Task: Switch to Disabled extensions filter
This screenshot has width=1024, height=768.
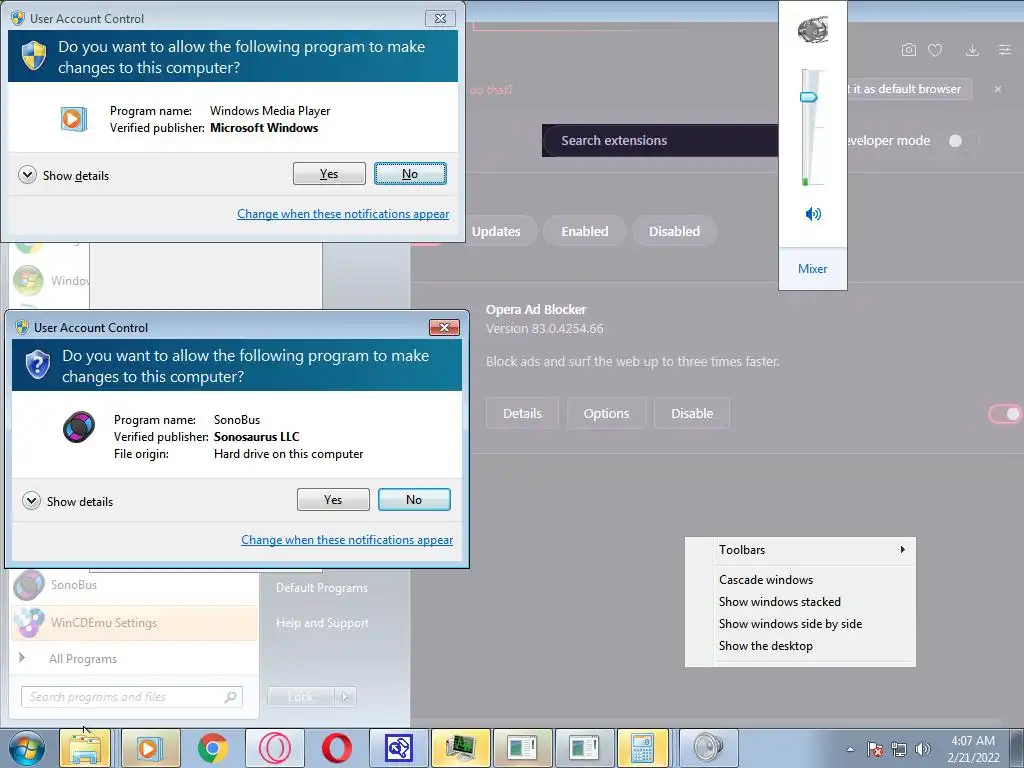Action: (674, 231)
